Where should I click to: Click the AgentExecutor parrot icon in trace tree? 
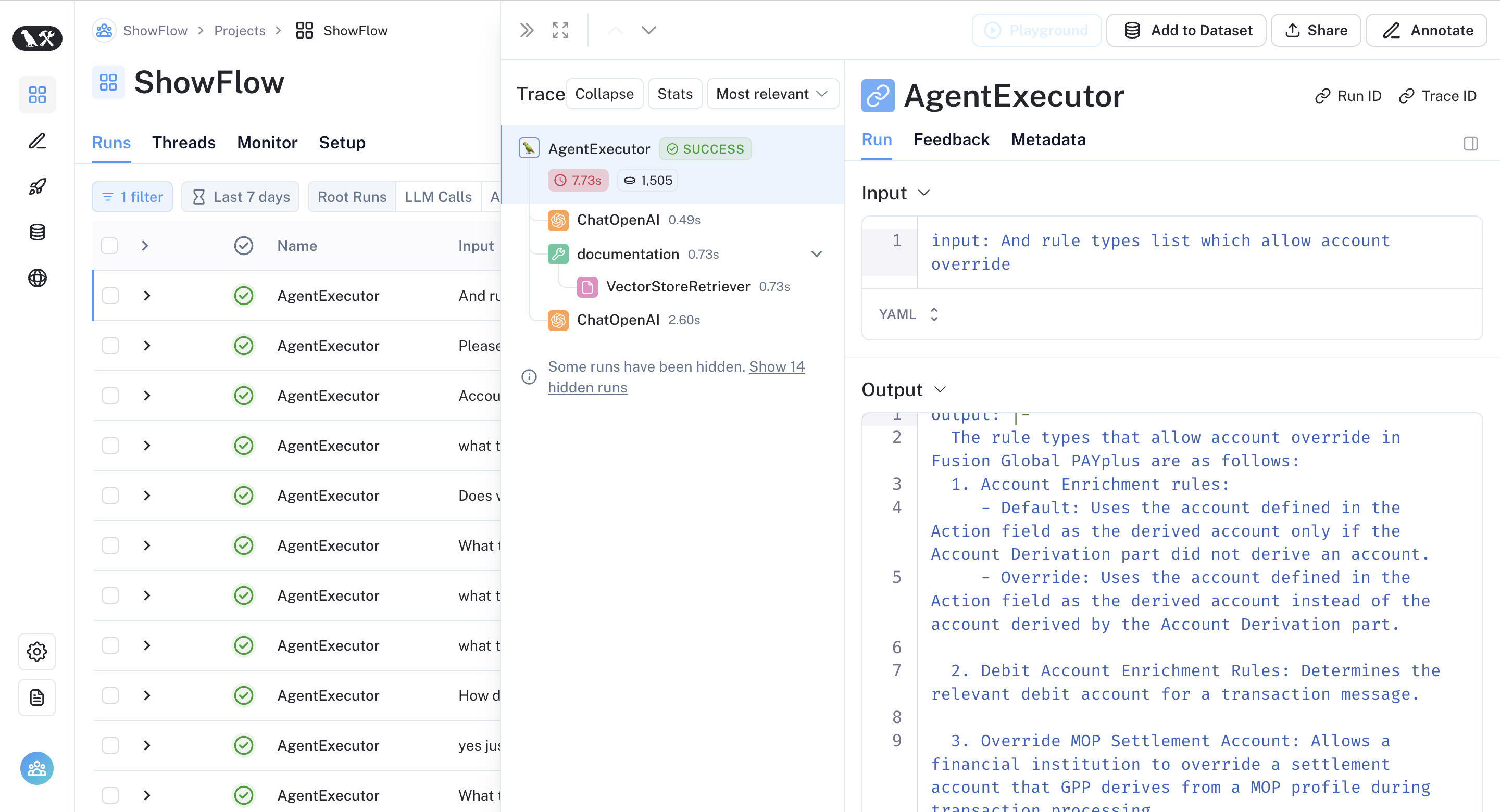point(529,148)
